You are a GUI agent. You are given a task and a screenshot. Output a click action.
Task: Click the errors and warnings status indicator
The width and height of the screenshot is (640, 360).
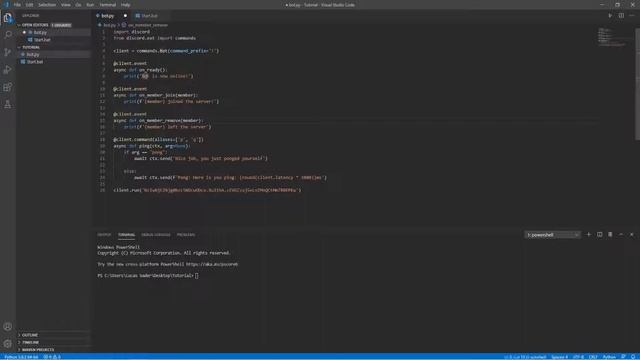(52, 357)
